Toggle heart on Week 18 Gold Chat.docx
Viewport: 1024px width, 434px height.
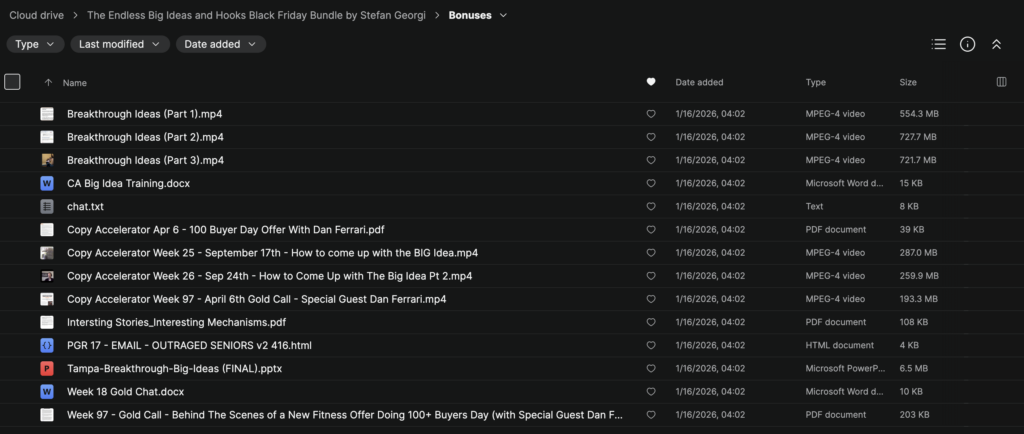coord(650,392)
